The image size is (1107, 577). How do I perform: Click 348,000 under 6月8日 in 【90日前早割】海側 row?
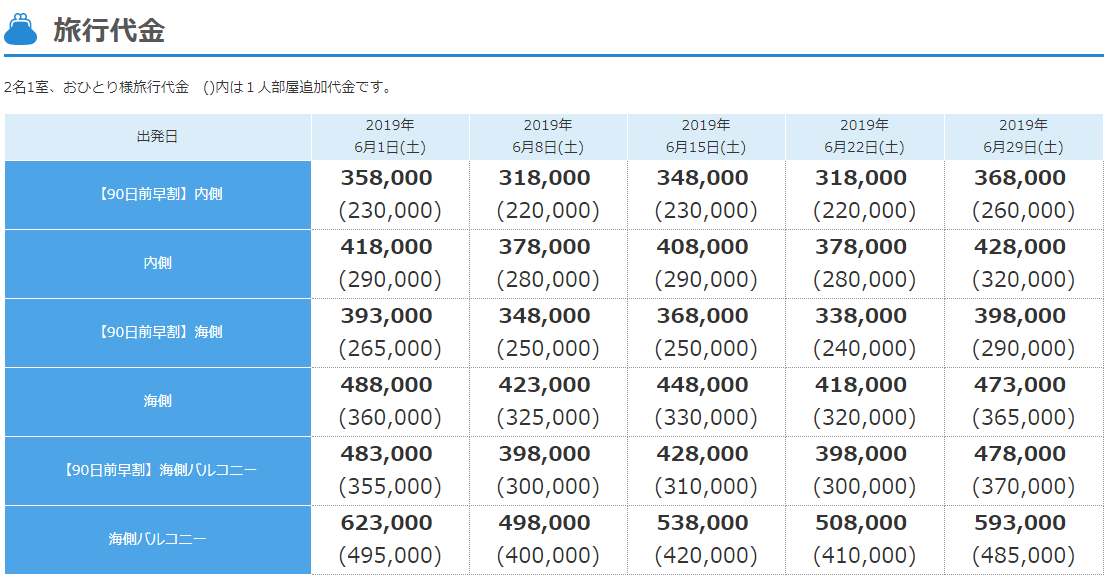544,316
